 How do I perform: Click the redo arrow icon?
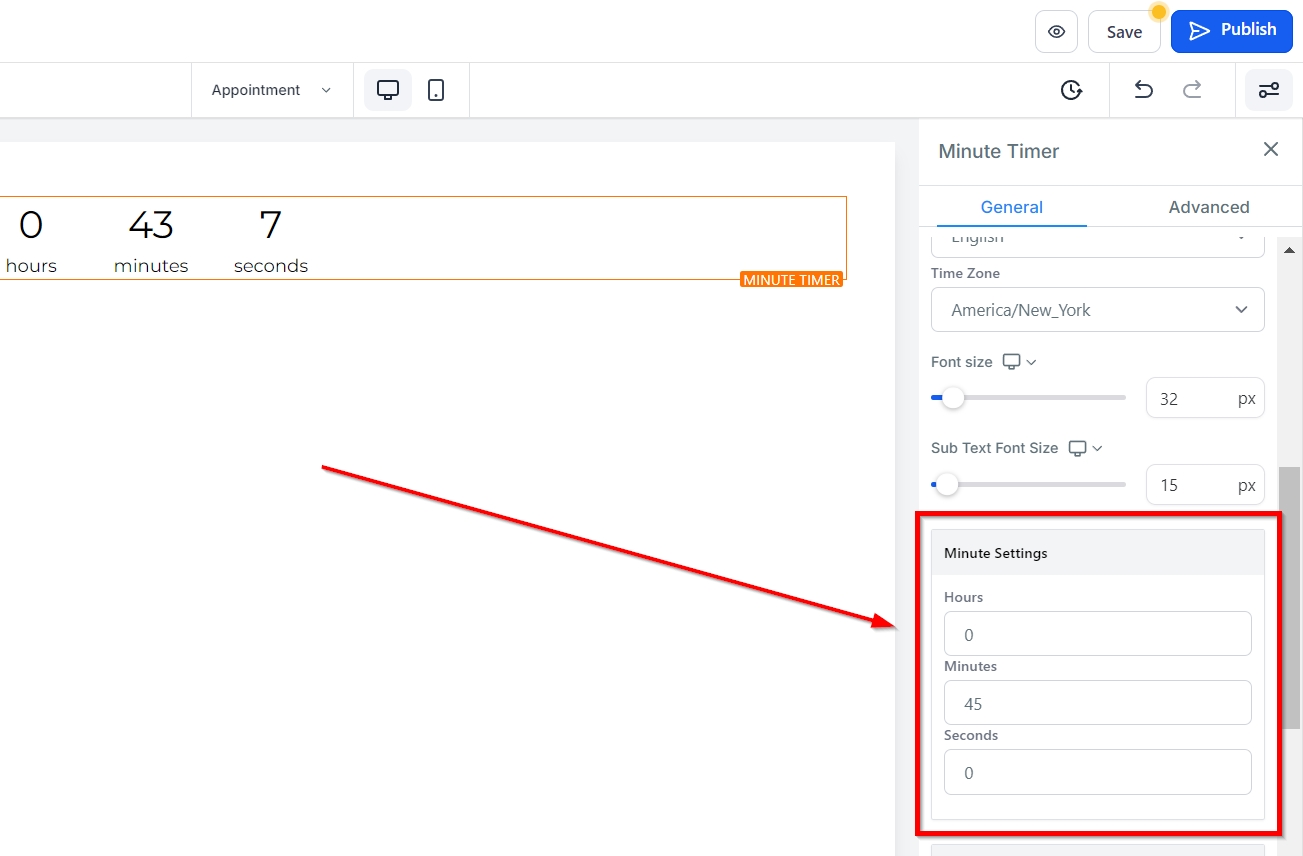coord(1192,90)
